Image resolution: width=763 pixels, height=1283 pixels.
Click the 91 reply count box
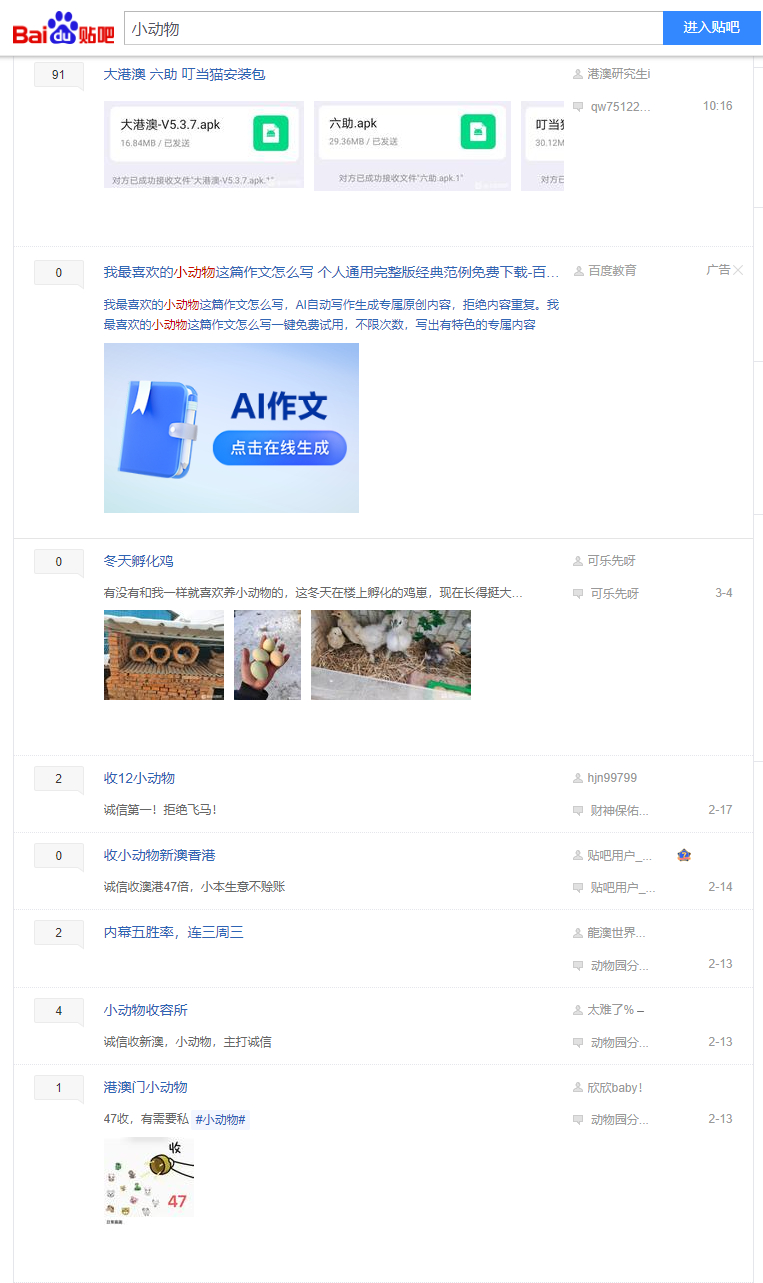[x=58, y=75]
